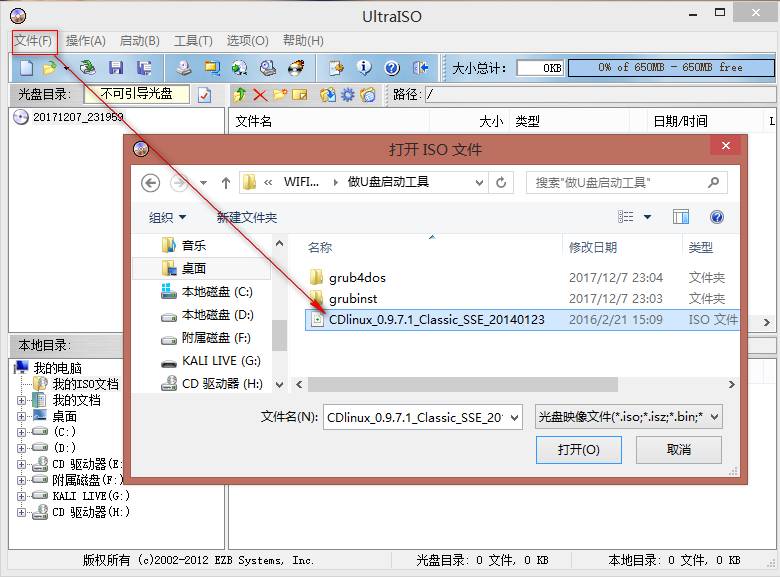This screenshot has height=577, width=780.
Task: Click the 路径 path field
Action: [599, 95]
